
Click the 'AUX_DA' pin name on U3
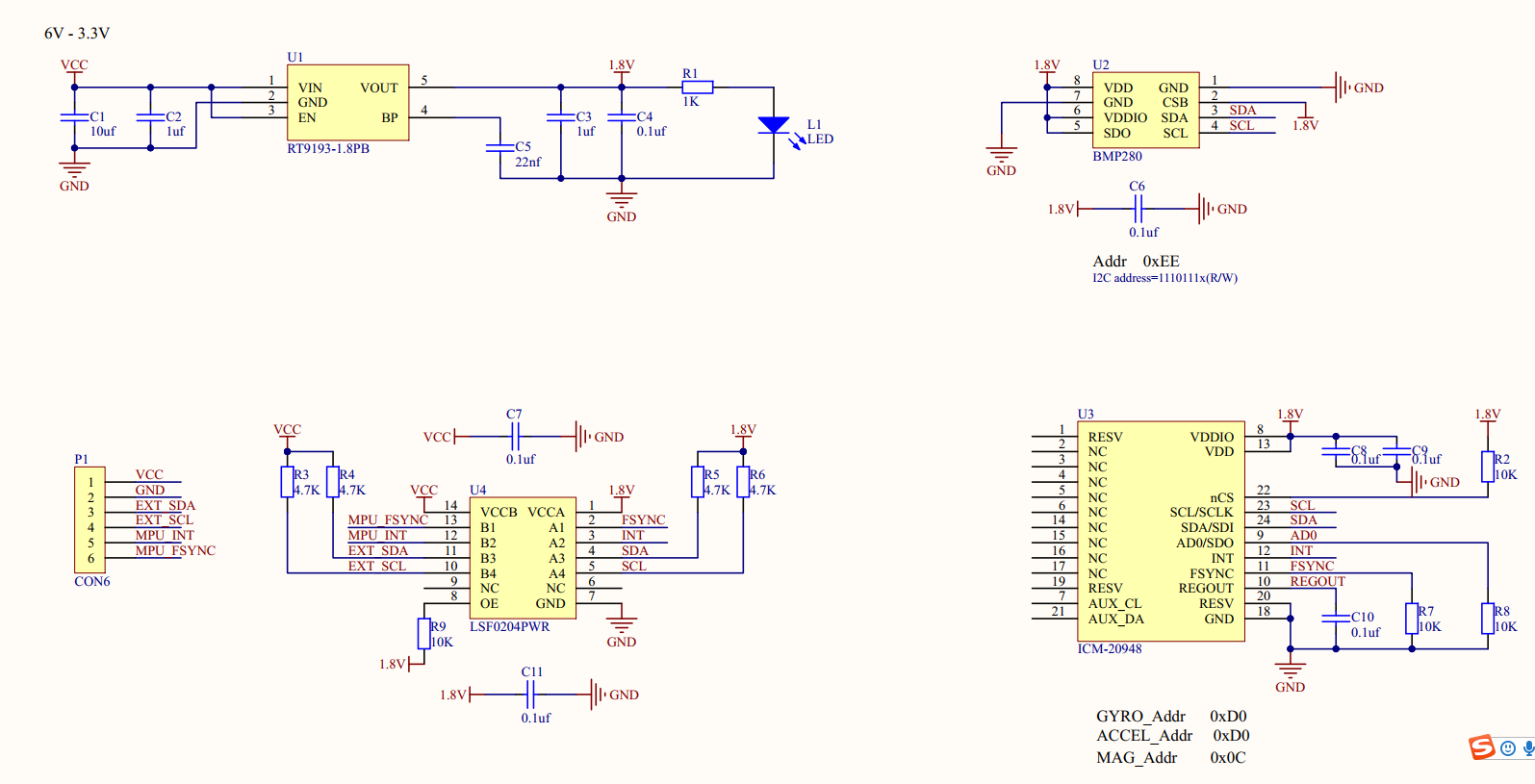1116,619
